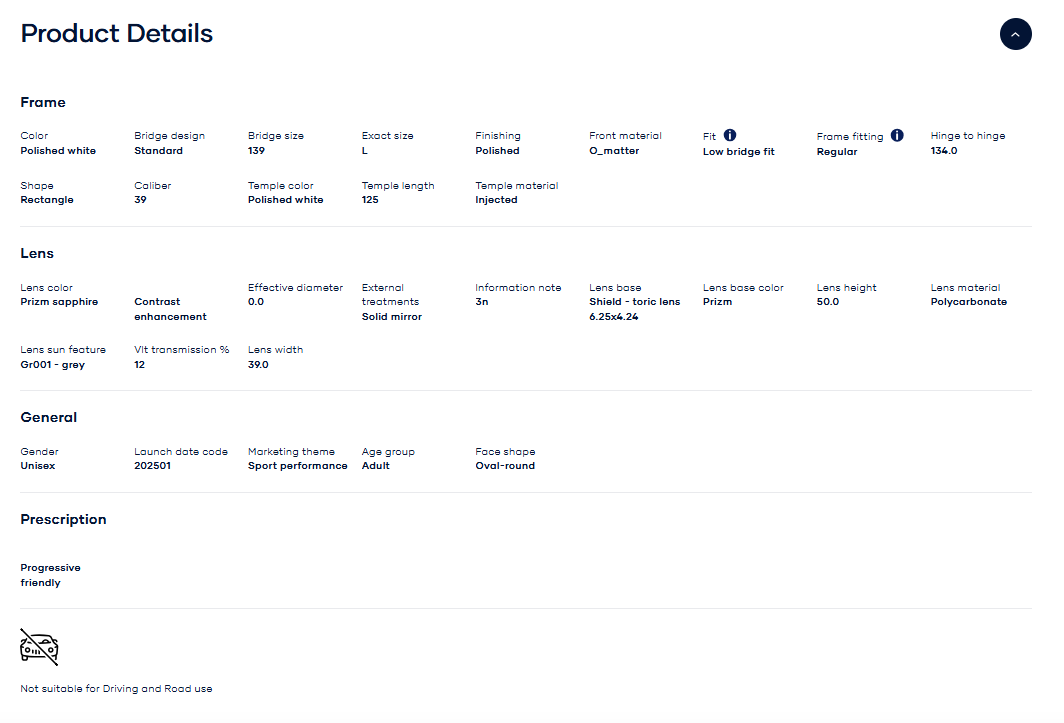The width and height of the screenshot is (1064, 723).
Task: Click the Not suitable for Driving notice
Action: click(116, 689)
